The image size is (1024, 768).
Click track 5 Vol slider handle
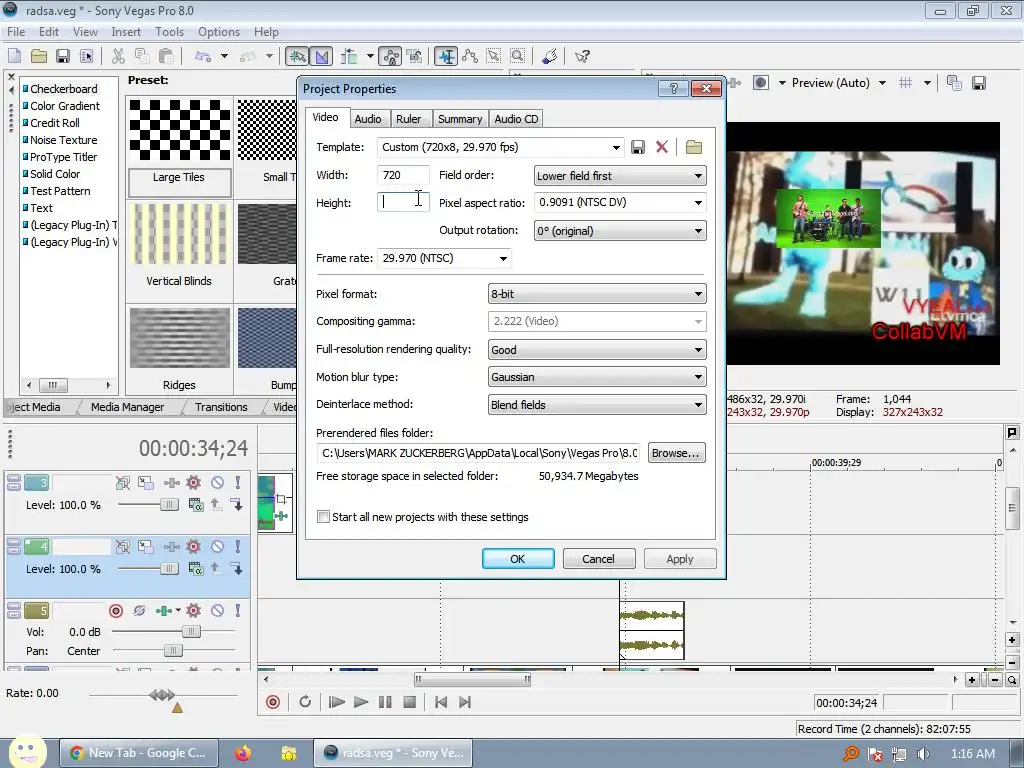click(191, 632)
